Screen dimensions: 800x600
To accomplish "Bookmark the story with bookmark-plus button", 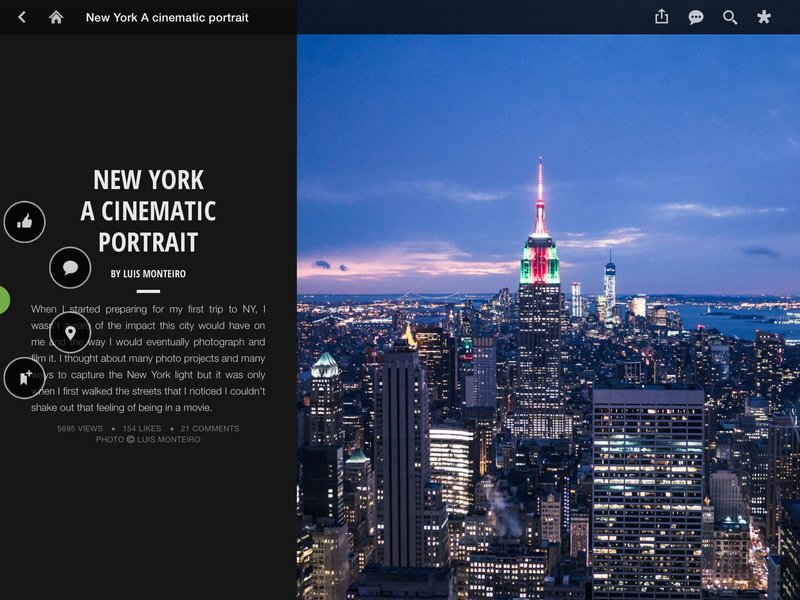I will (24, 378).
